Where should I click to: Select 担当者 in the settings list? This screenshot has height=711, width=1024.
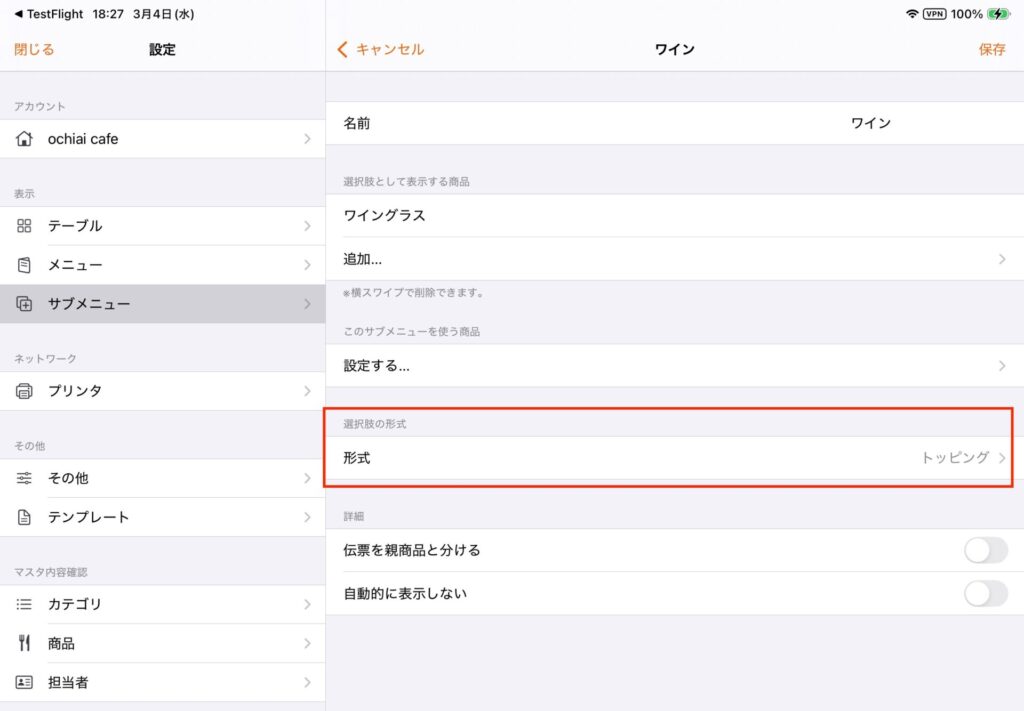pos(162,682)
